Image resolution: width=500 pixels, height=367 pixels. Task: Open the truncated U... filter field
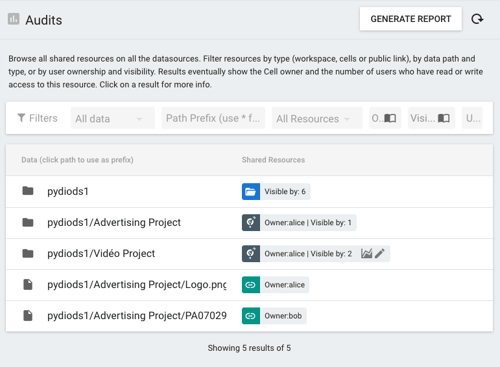point(472,118)
